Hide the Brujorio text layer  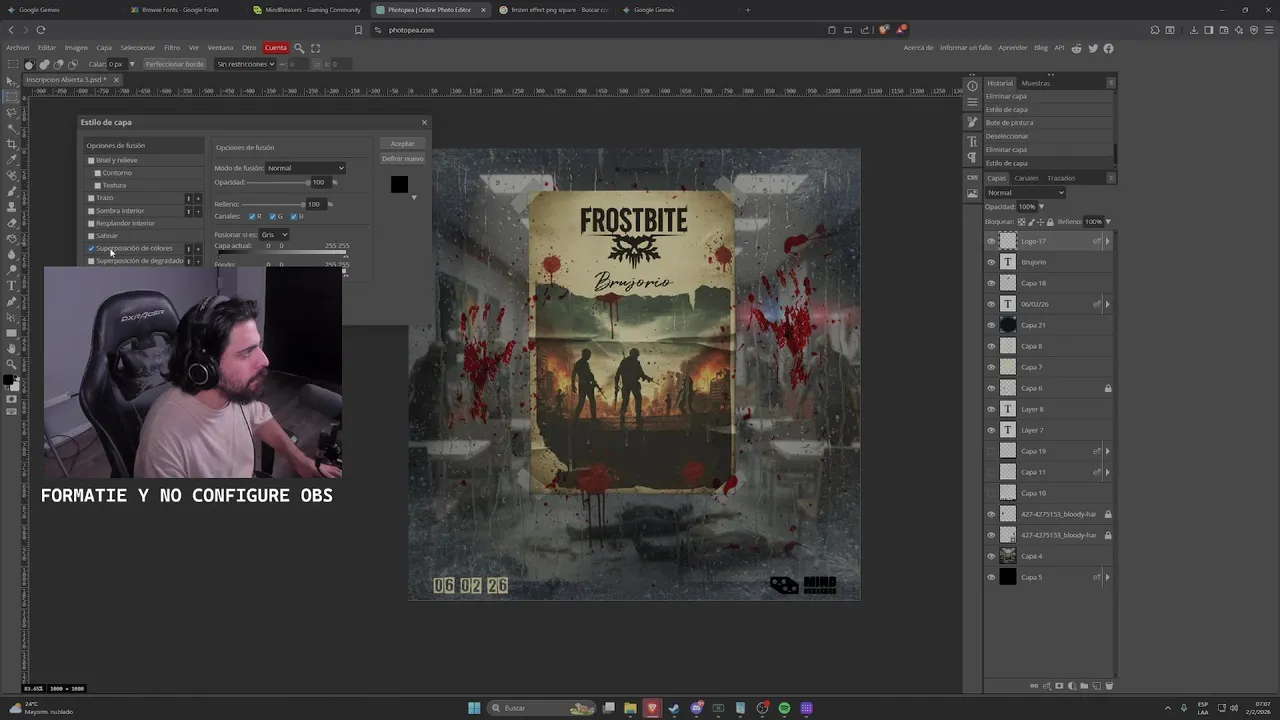point(991,262)
